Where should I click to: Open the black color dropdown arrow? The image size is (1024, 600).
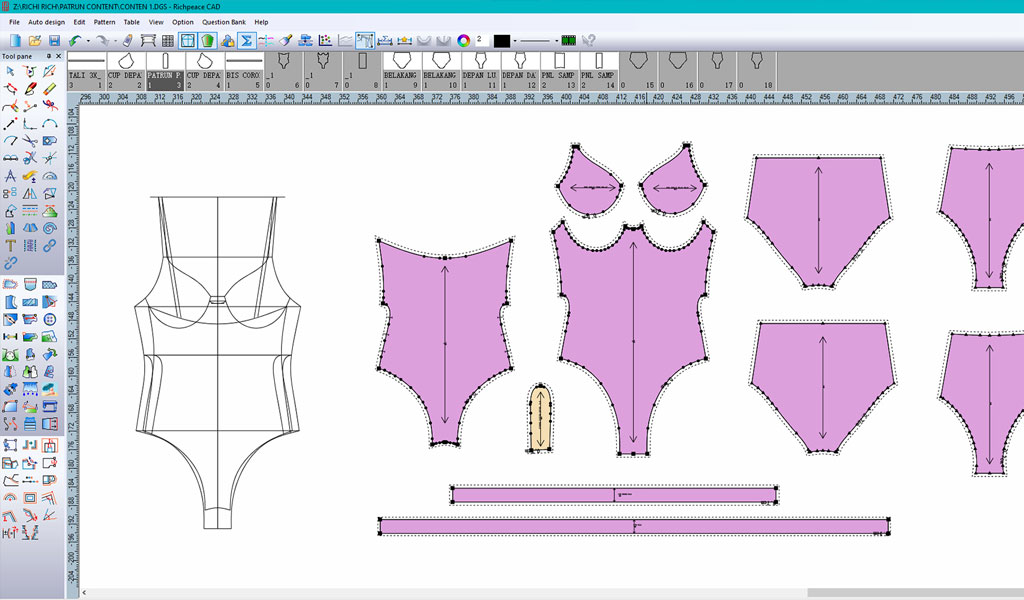click(515, 41)
